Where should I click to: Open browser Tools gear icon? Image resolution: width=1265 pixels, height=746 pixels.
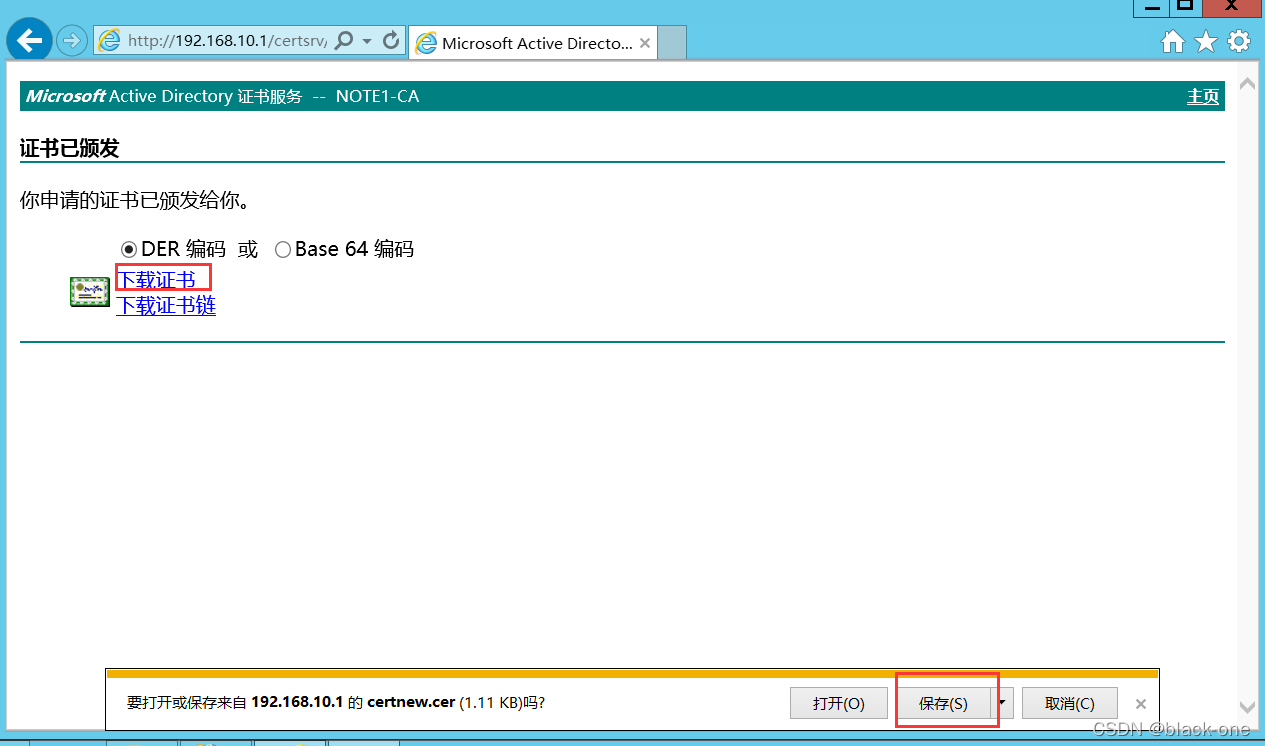point(1239,41)
